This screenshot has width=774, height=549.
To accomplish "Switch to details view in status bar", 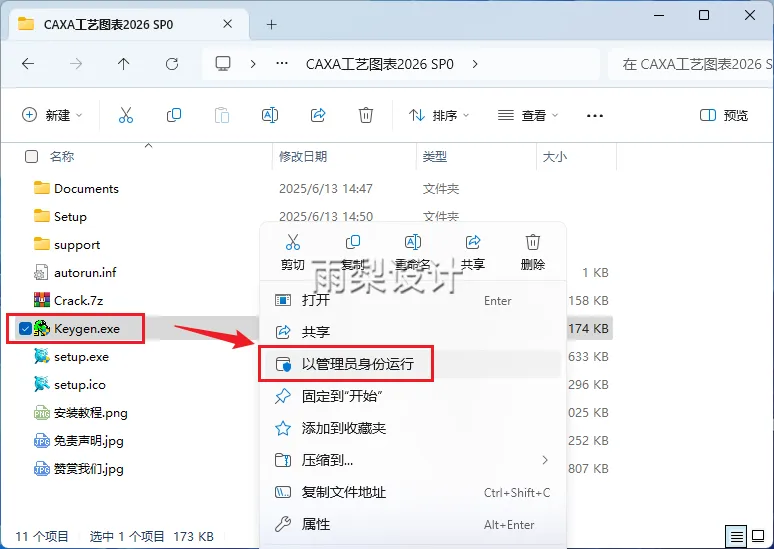I will point(736,536).
